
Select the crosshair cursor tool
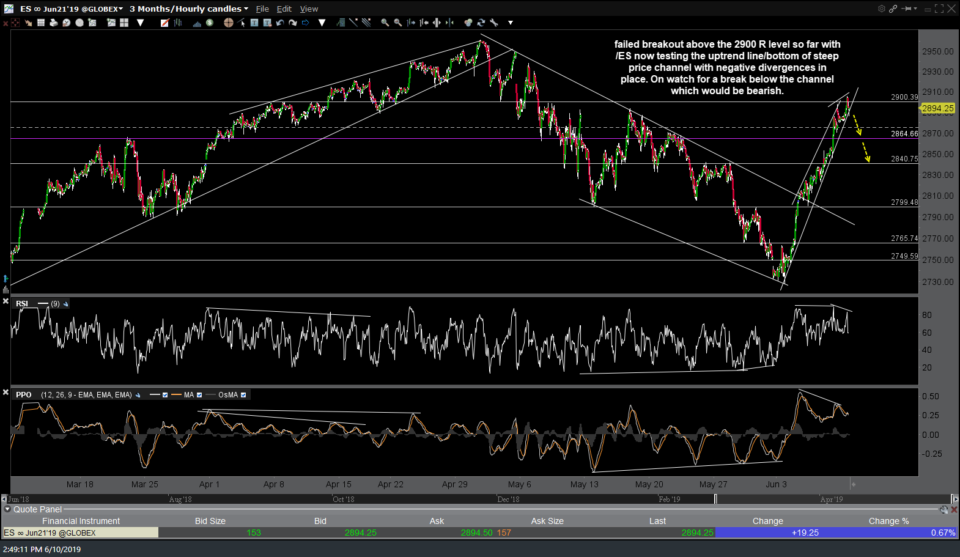[x=228, y=23]
